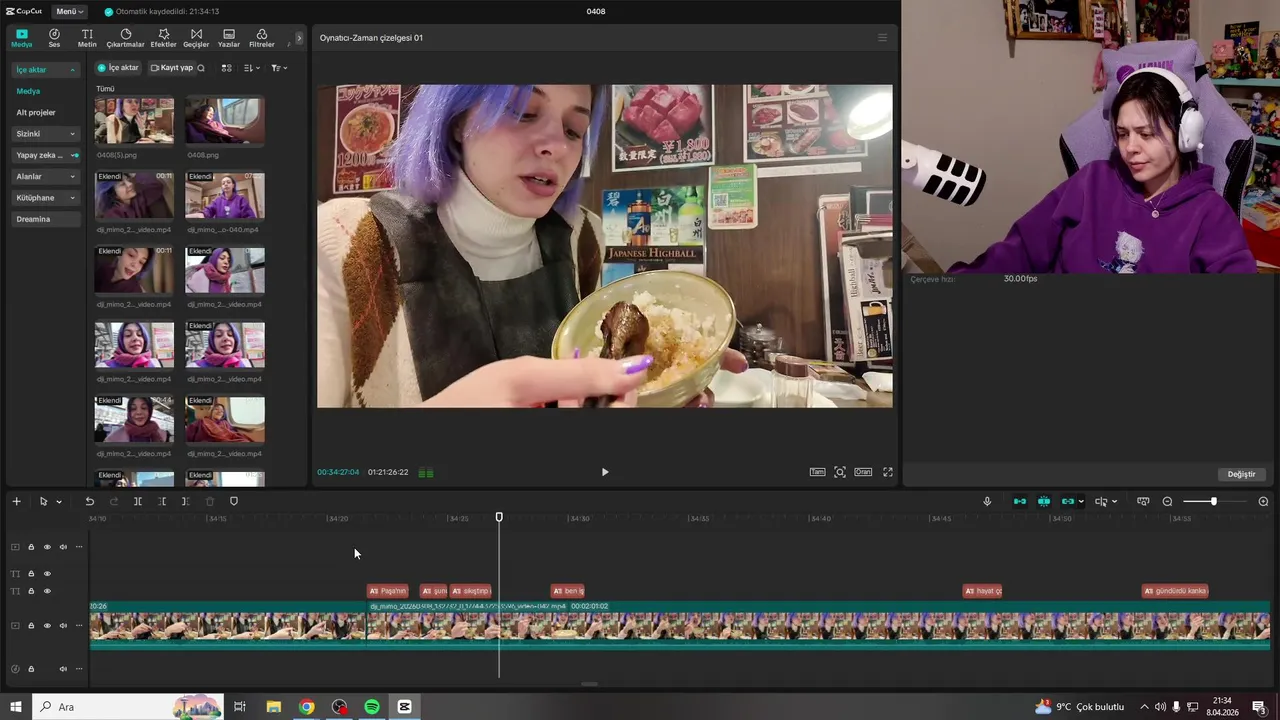Toggle main track magnet
1280x720 pixels.
coord(1020,501)
